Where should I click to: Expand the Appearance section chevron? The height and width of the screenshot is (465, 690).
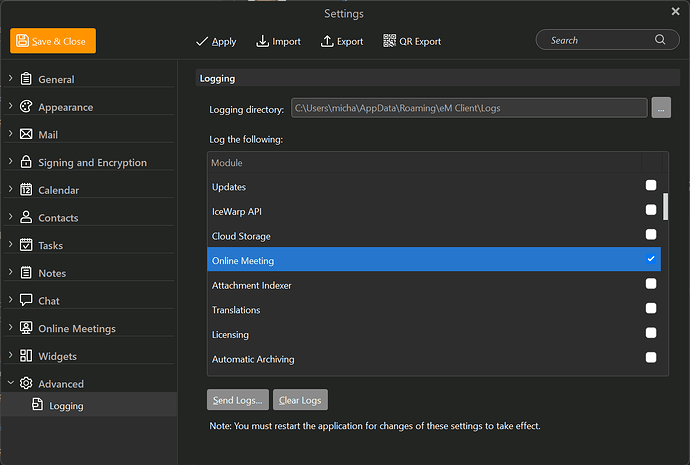(x=11, y=106)
